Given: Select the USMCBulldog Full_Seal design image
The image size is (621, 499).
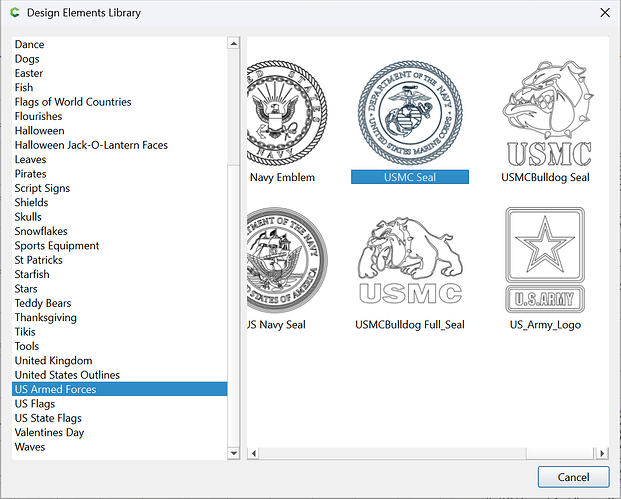Looking at the screenshot, I should (410, 261).
